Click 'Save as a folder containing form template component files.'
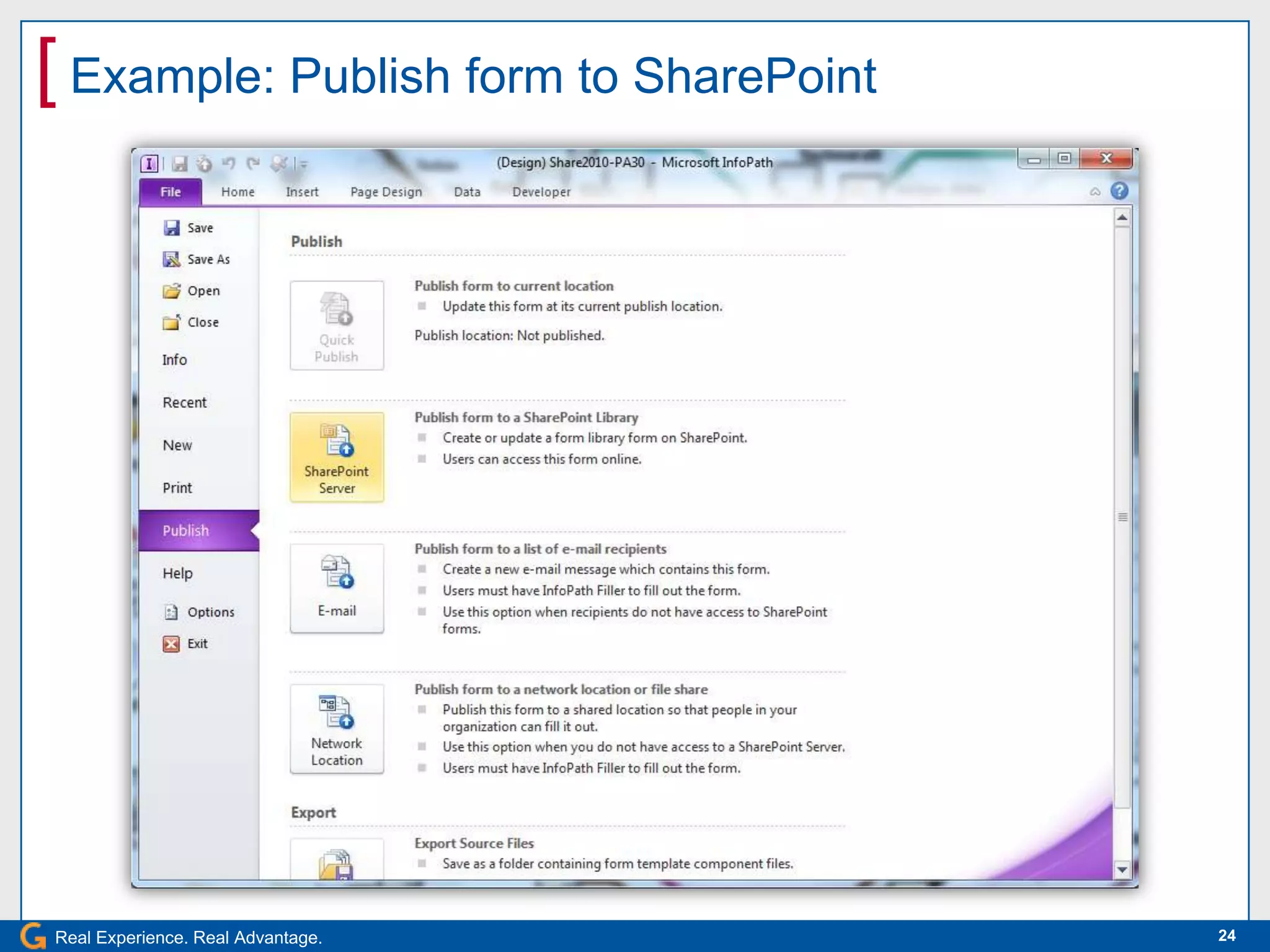This screenshot has width=1270, height=952. coord(618,864)
